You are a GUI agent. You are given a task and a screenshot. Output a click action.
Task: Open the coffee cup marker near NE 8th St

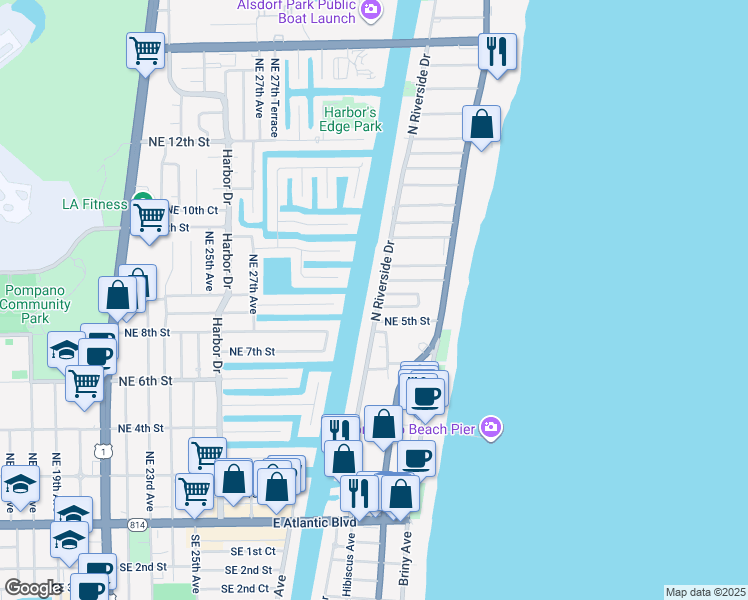[x=98, y=355]
